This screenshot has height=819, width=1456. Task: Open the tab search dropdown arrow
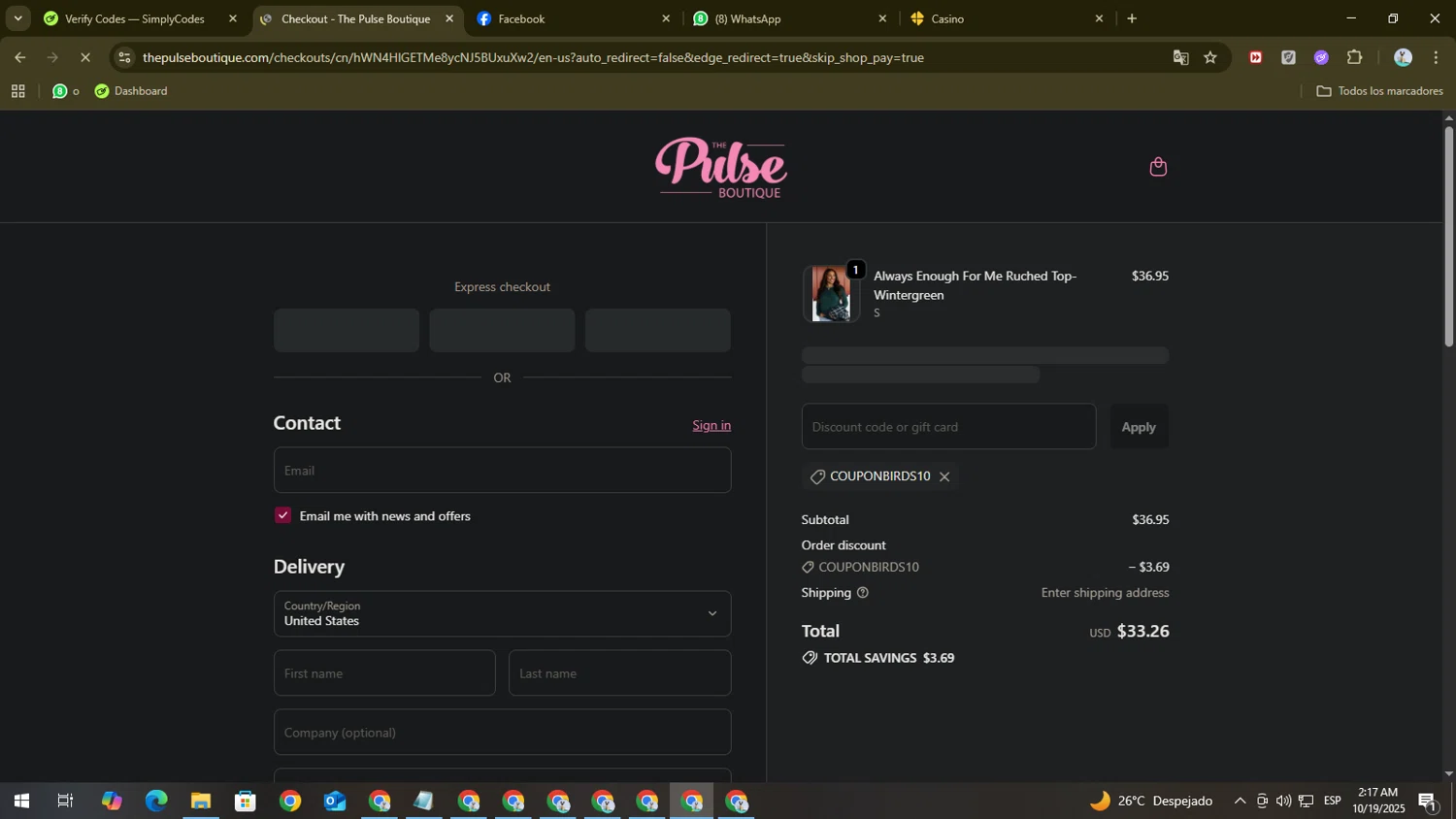click(17, 18)
